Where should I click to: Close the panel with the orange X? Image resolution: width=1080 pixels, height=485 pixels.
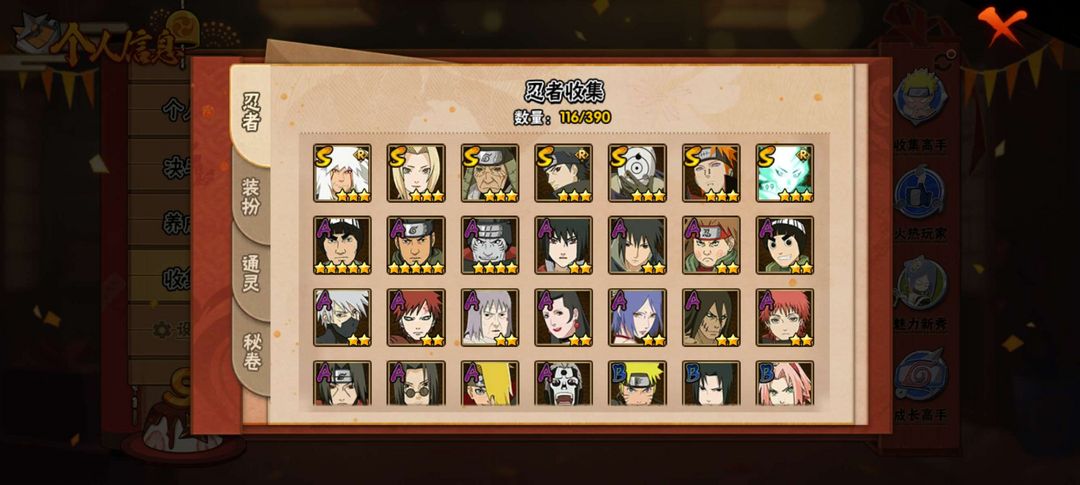click(x=1001, y=25)
